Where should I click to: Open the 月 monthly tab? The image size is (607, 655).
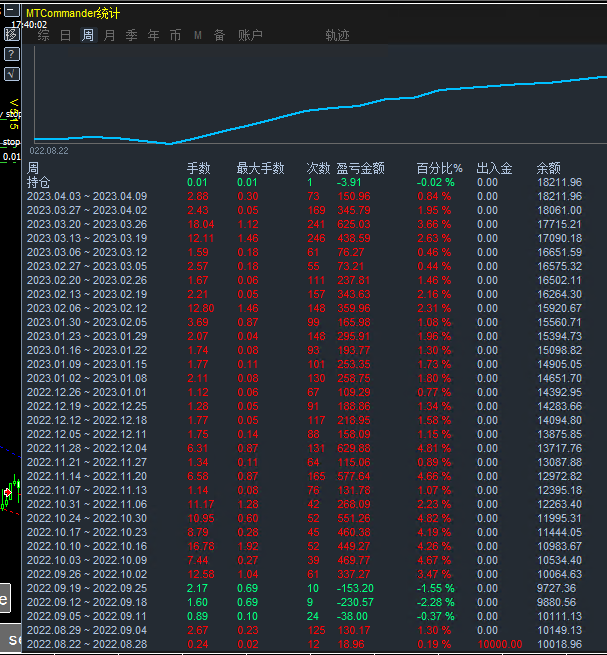tap(109, 35)
